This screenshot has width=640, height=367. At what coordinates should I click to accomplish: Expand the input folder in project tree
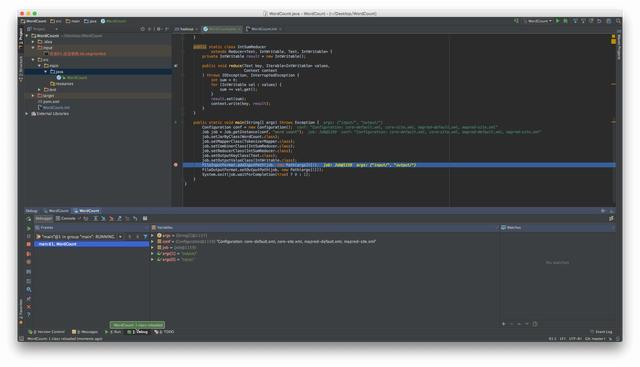33,48
